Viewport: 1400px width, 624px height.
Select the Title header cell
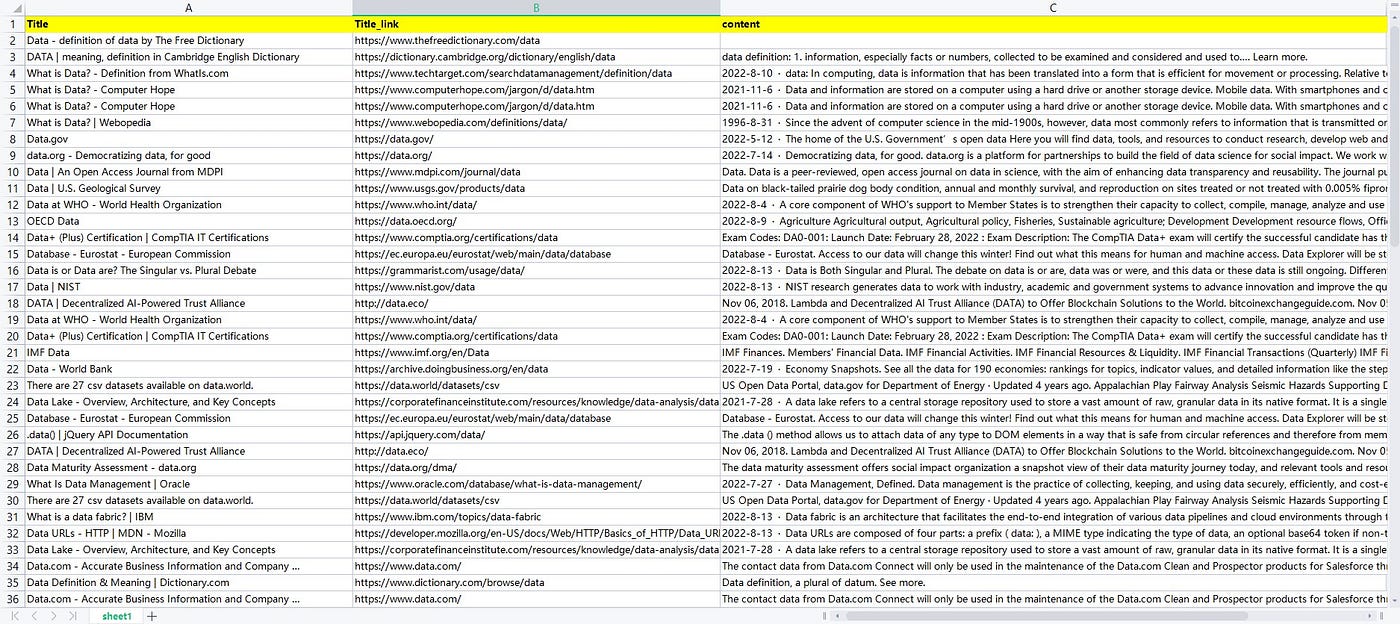tap(189, 24)
